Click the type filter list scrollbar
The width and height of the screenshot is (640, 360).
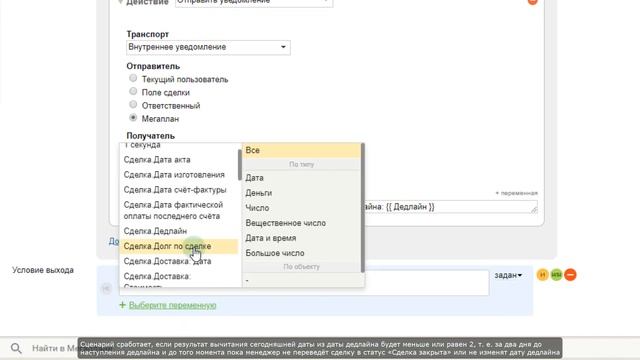[363, 208]
